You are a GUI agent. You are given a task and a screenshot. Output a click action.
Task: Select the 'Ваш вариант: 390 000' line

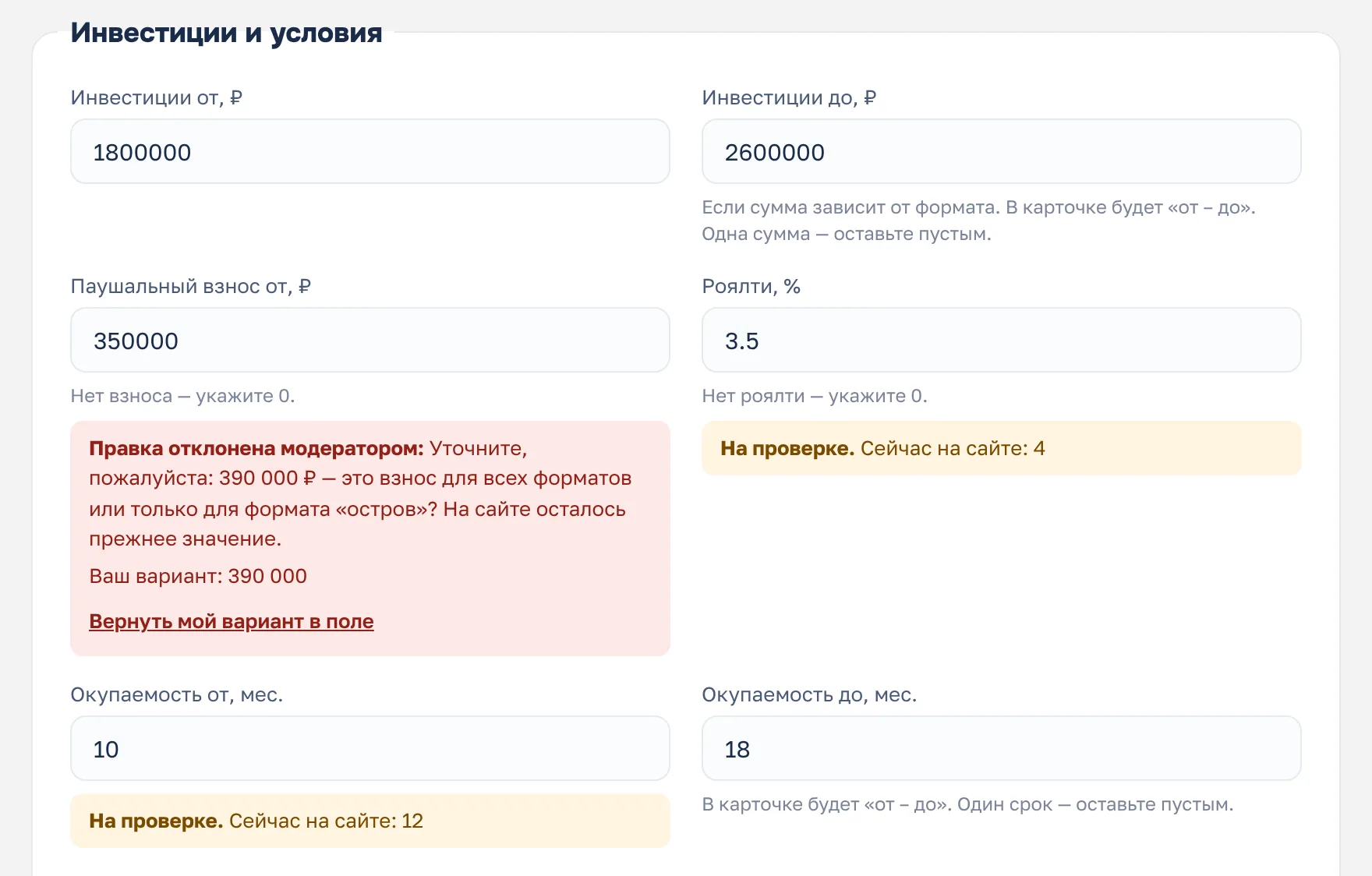coord(198,576)
